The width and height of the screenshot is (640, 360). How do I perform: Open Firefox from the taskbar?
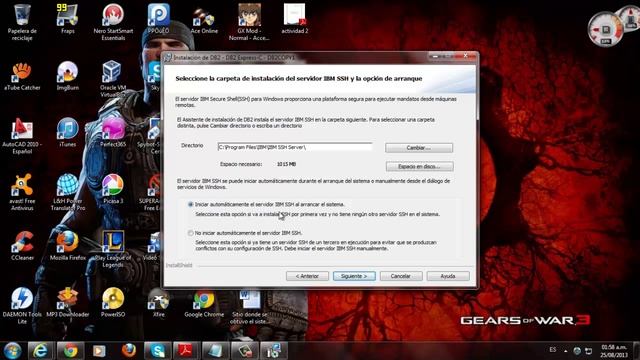[x=129, y=351]
